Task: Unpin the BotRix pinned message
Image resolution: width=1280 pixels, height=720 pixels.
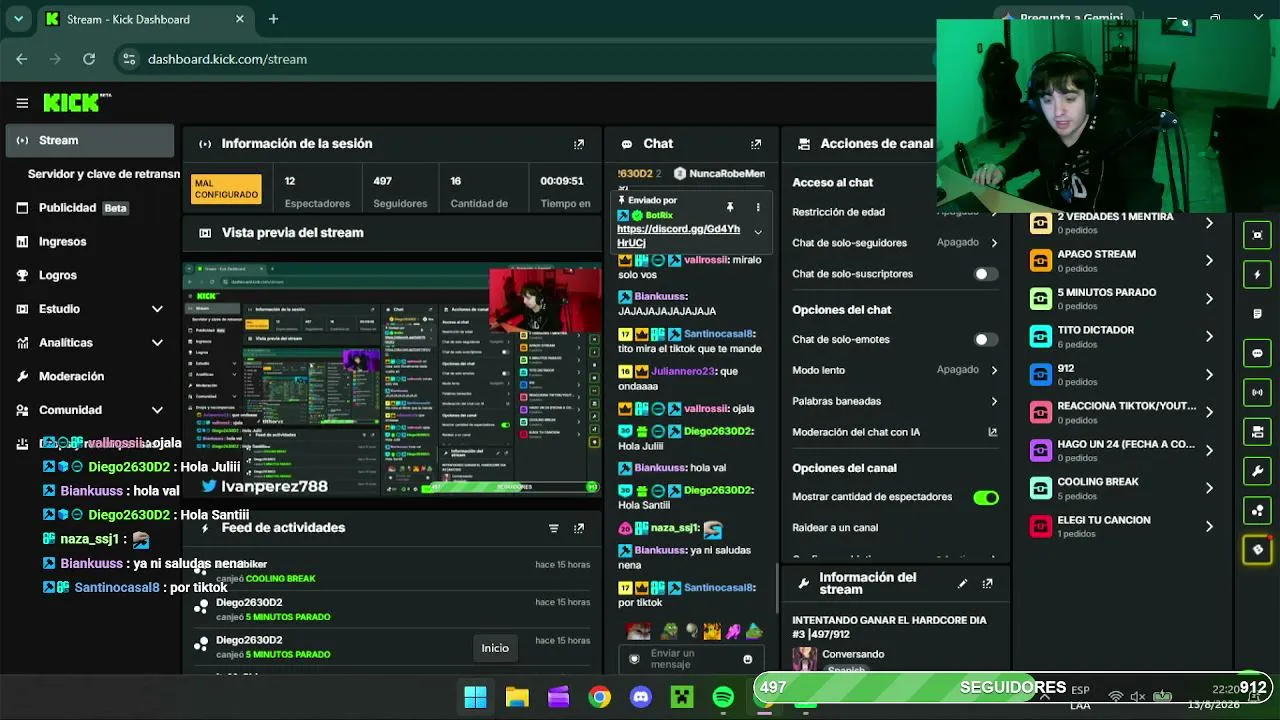Action: click(x=730, y=207)
